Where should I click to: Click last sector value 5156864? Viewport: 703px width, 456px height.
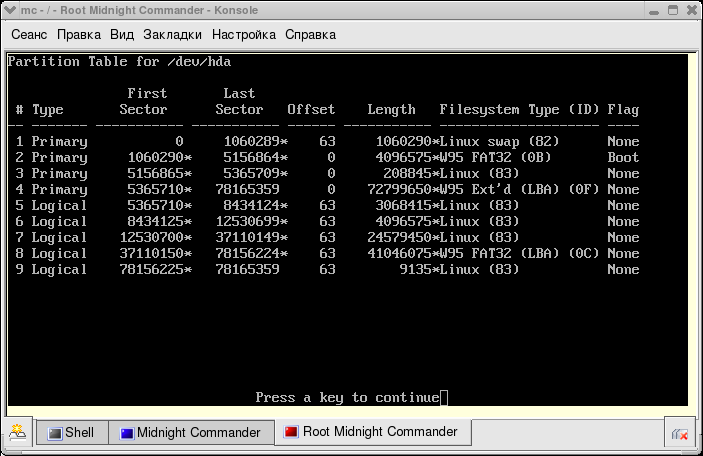coord(252,157)
